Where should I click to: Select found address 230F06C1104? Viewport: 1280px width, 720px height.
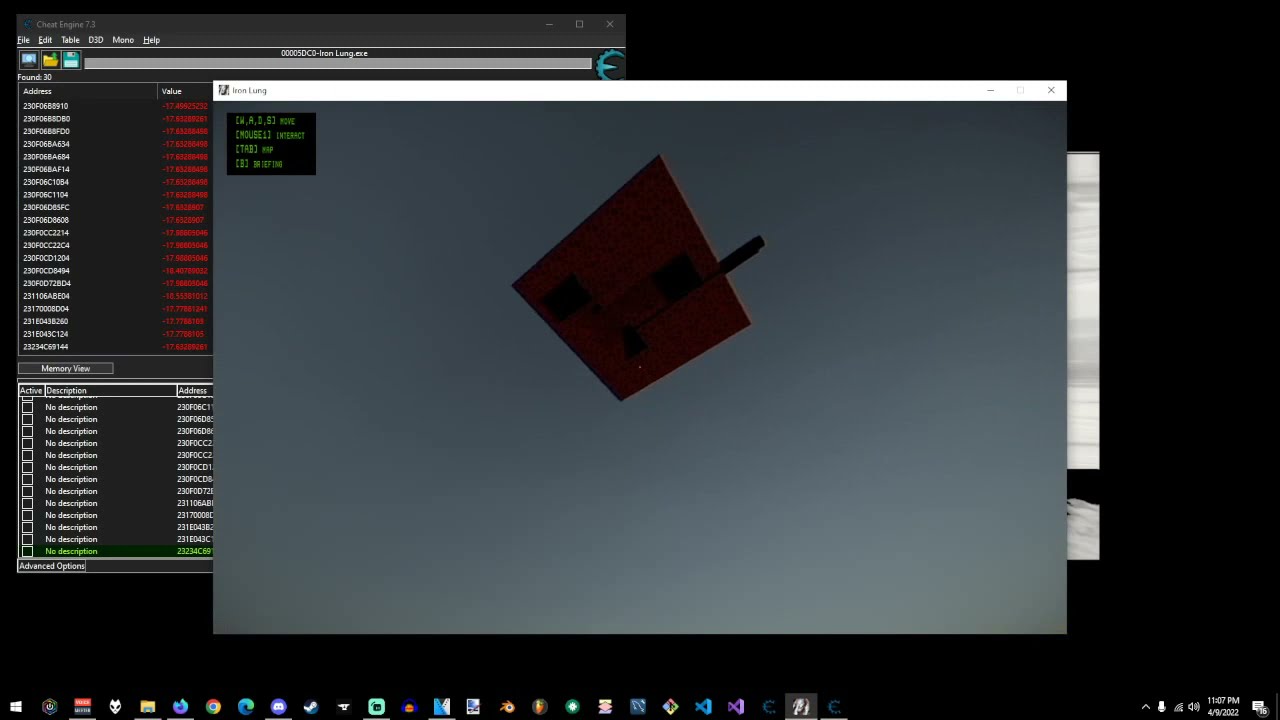point(46,195)
